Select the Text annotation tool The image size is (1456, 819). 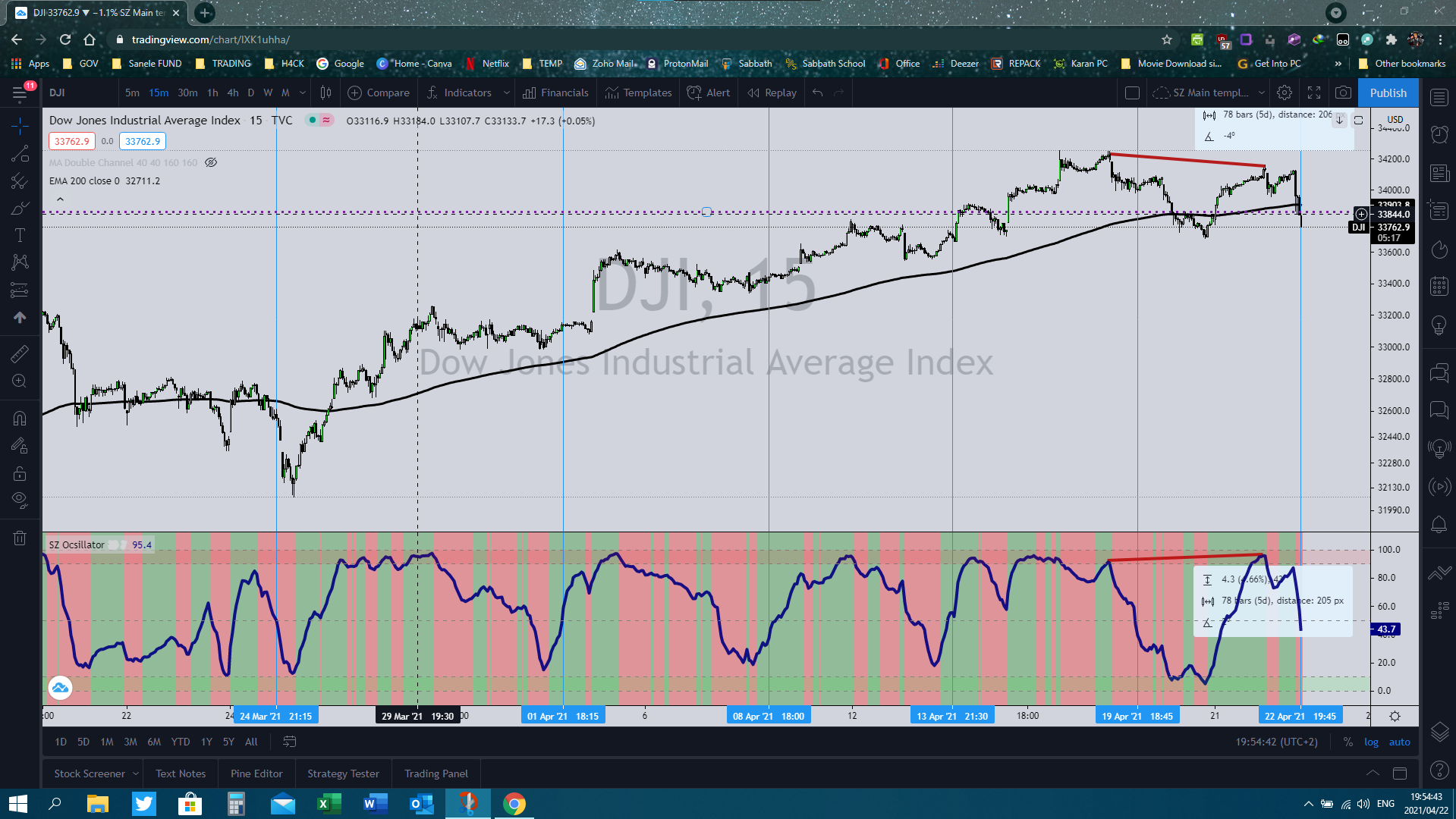(20, 235)
